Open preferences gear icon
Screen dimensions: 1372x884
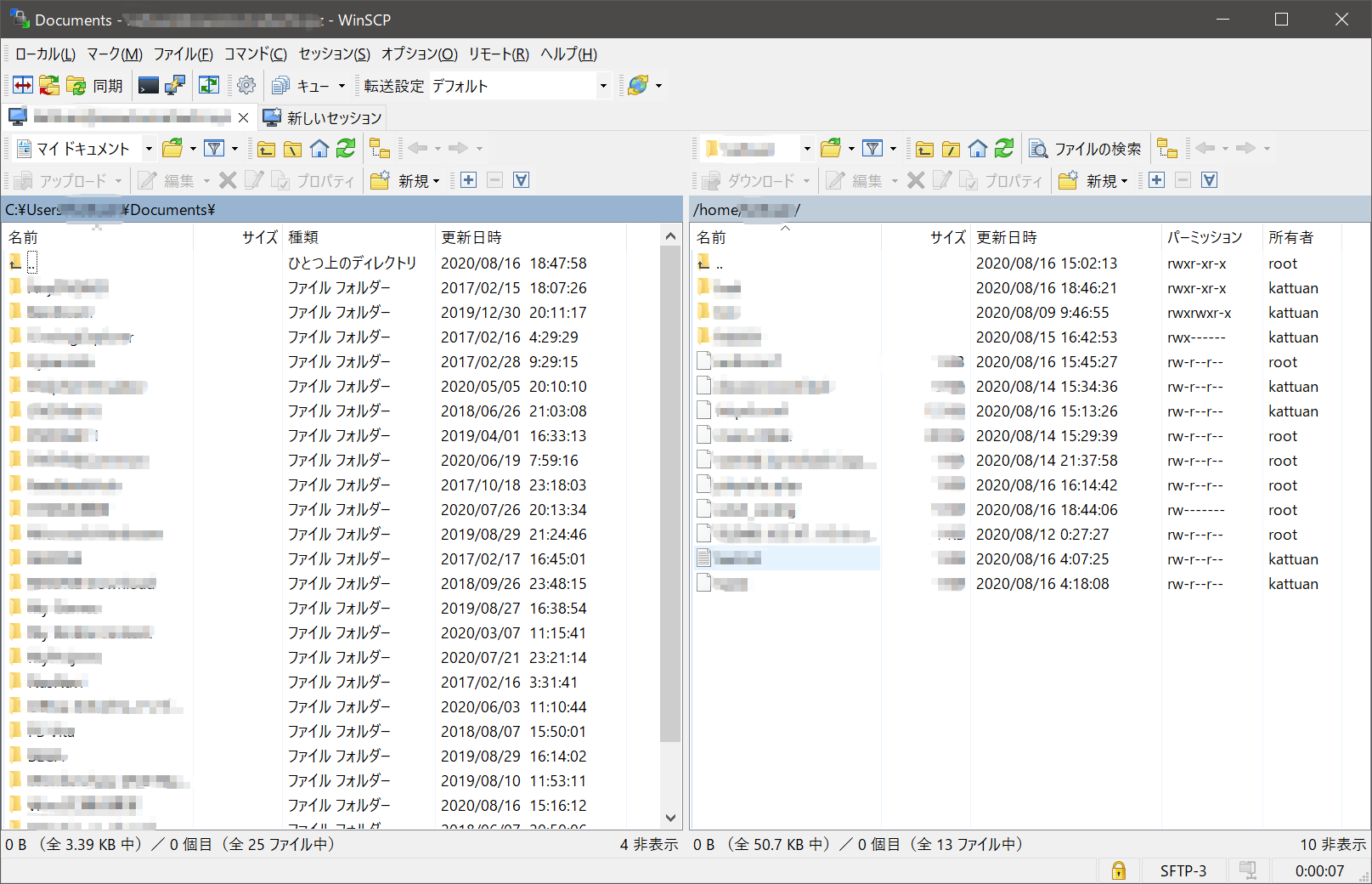click(246, 86)
